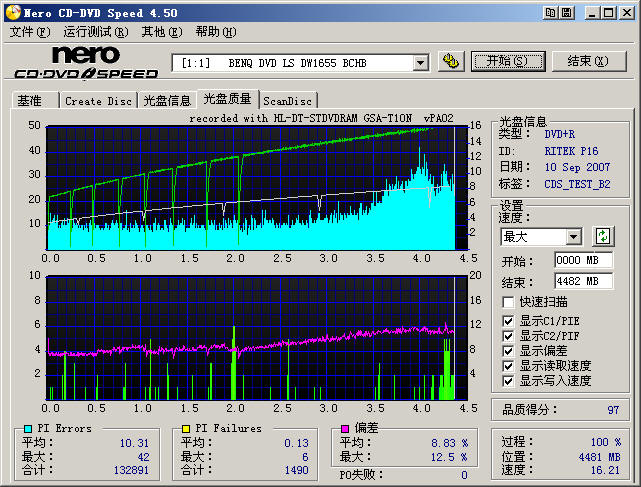The width and height of the screenshot is (641, 487).
Task: Toggle the 快速扫描 quick scan checkbox
Action: [508, 302]
